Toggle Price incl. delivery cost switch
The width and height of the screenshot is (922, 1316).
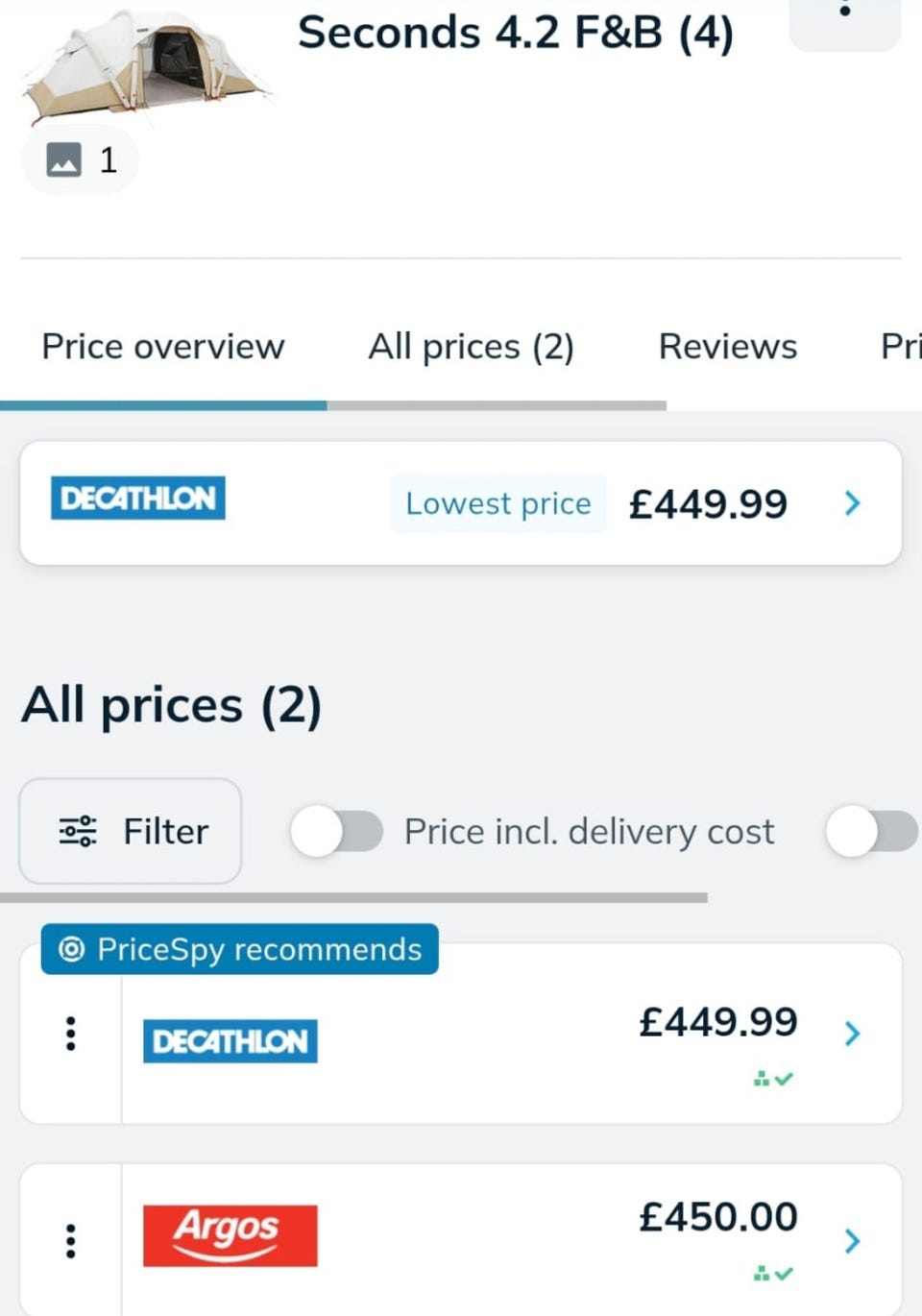[x=337, y=831]
